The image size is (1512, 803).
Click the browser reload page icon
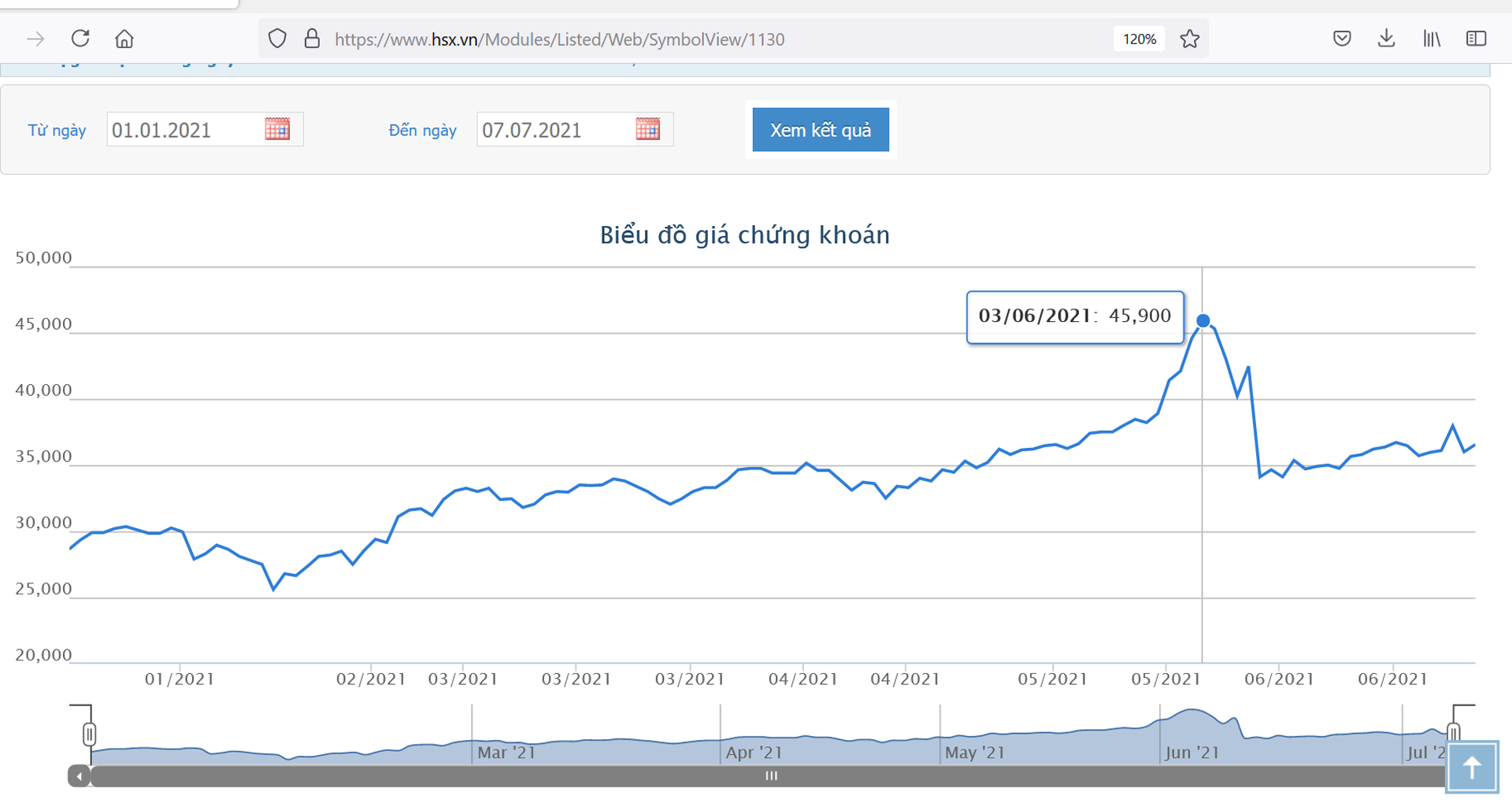point(80,39)
